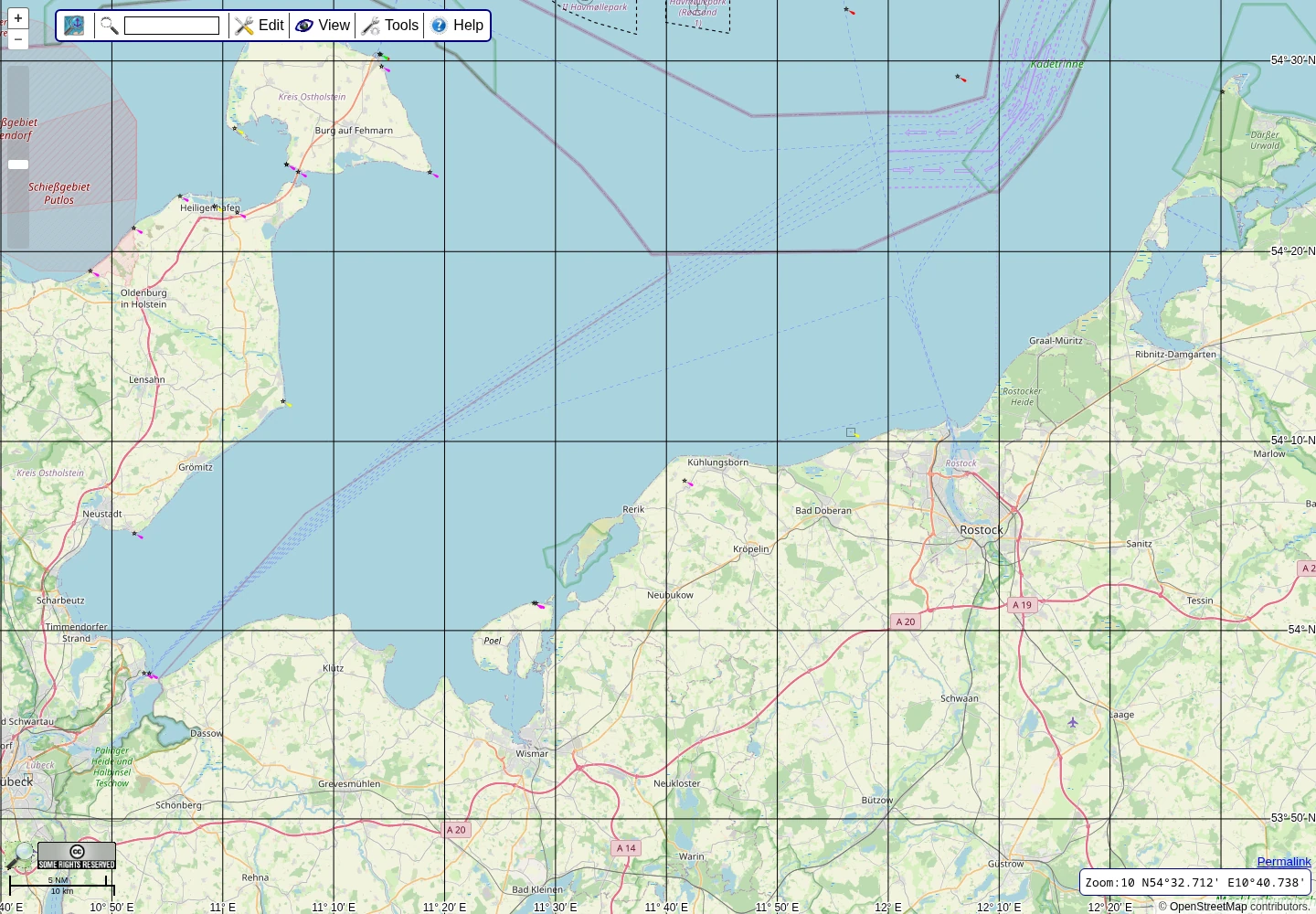This screenshot has height=914, width=1316.
Task: Click the zoom slider handle
Action: tap(18, 165)
